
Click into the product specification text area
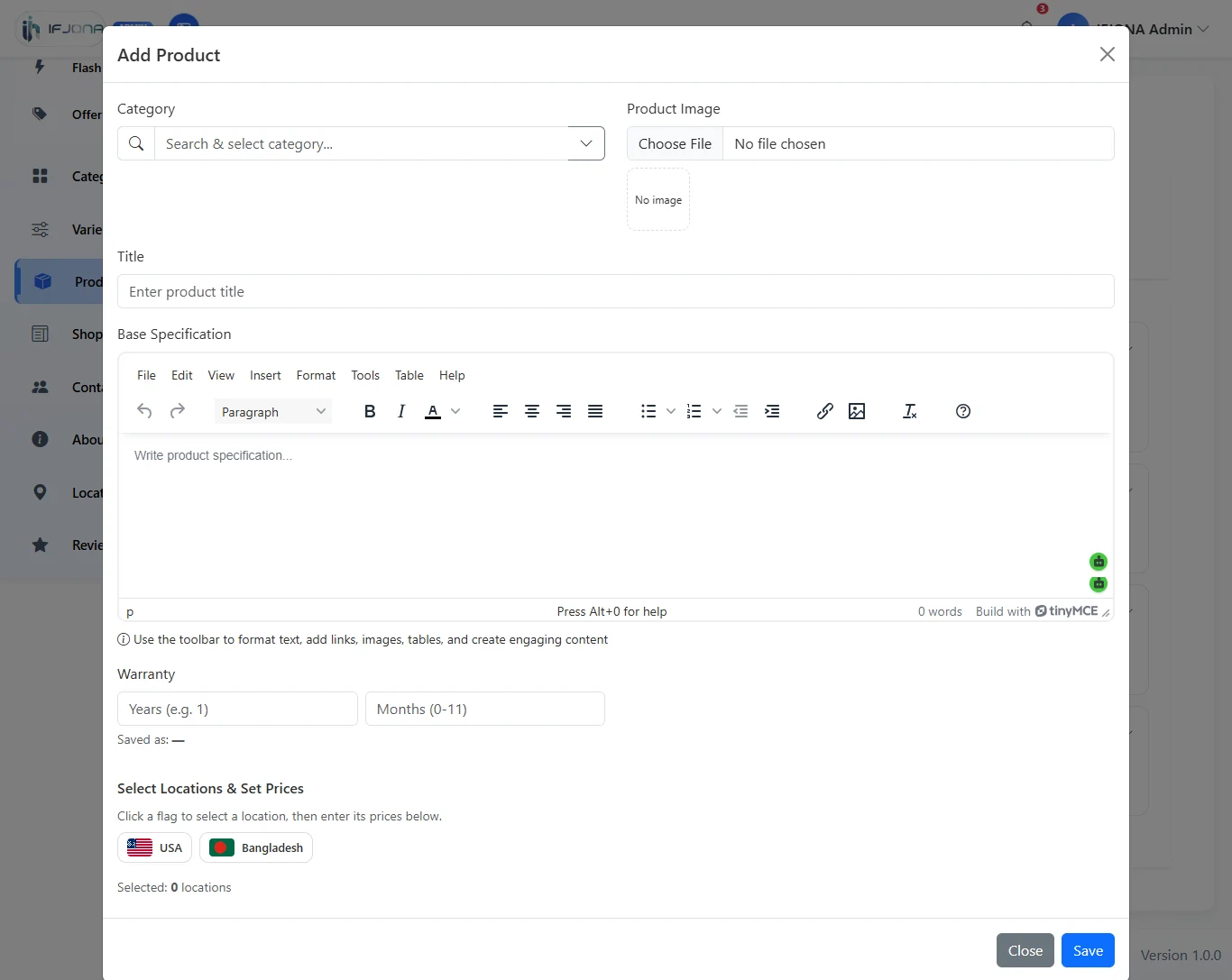pyautogui.click(x=616, y=516)
